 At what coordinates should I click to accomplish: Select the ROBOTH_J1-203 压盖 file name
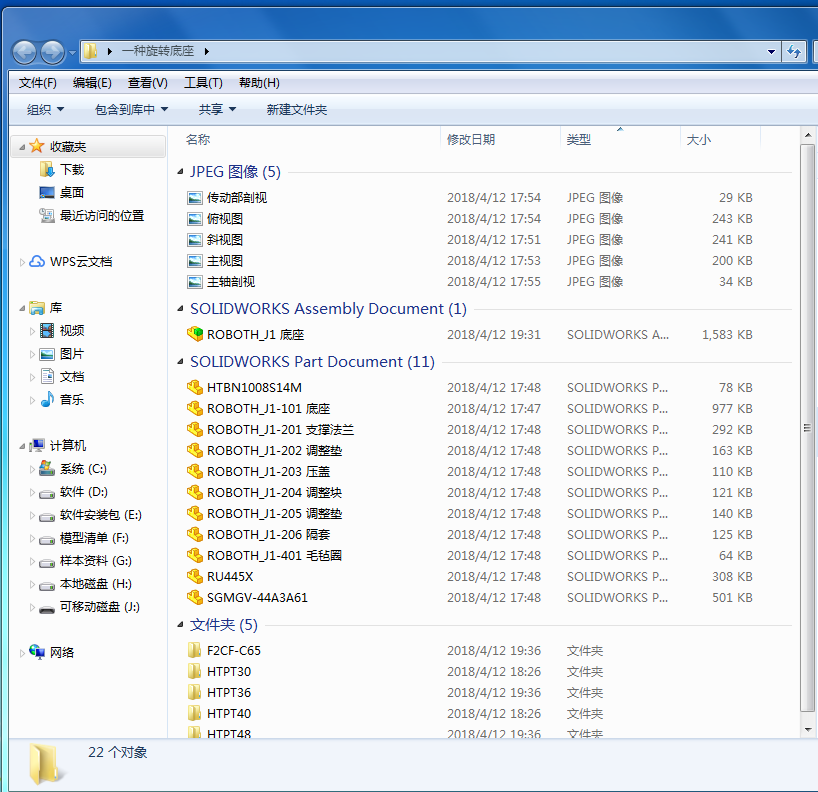click(x=268, y=472)
